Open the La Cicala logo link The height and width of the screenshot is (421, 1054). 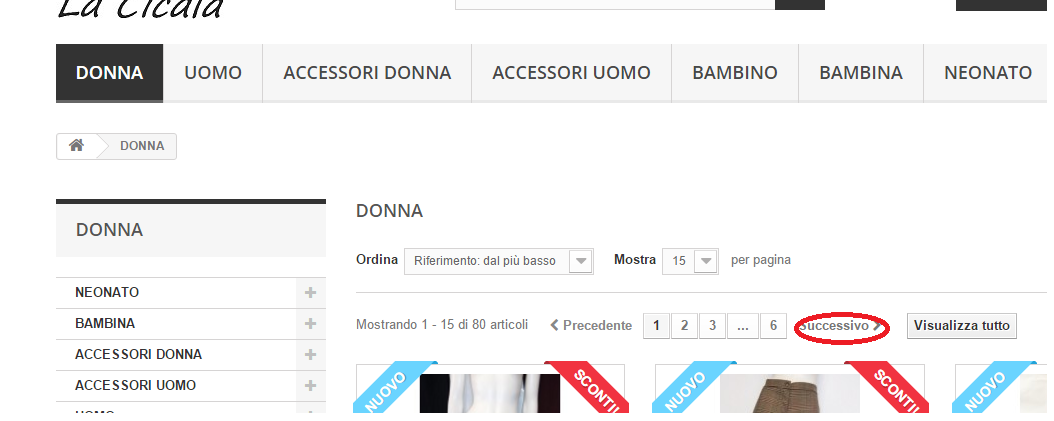[x=140, y=10]
